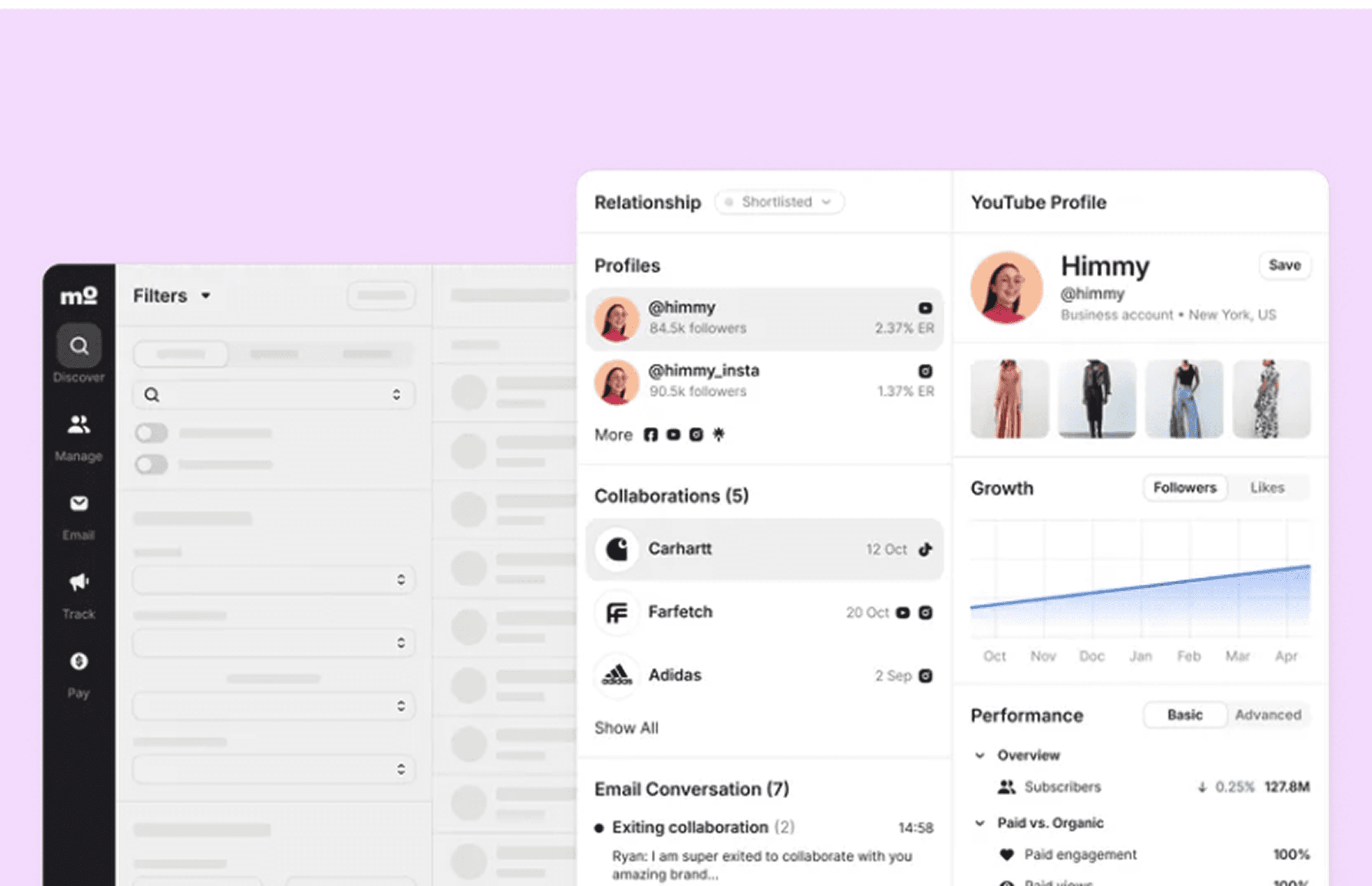The height and width of the screenshot is (886, 1372).
Task: Click the YouTube icon on @himmy profile row
Action: tap(925, 308)
